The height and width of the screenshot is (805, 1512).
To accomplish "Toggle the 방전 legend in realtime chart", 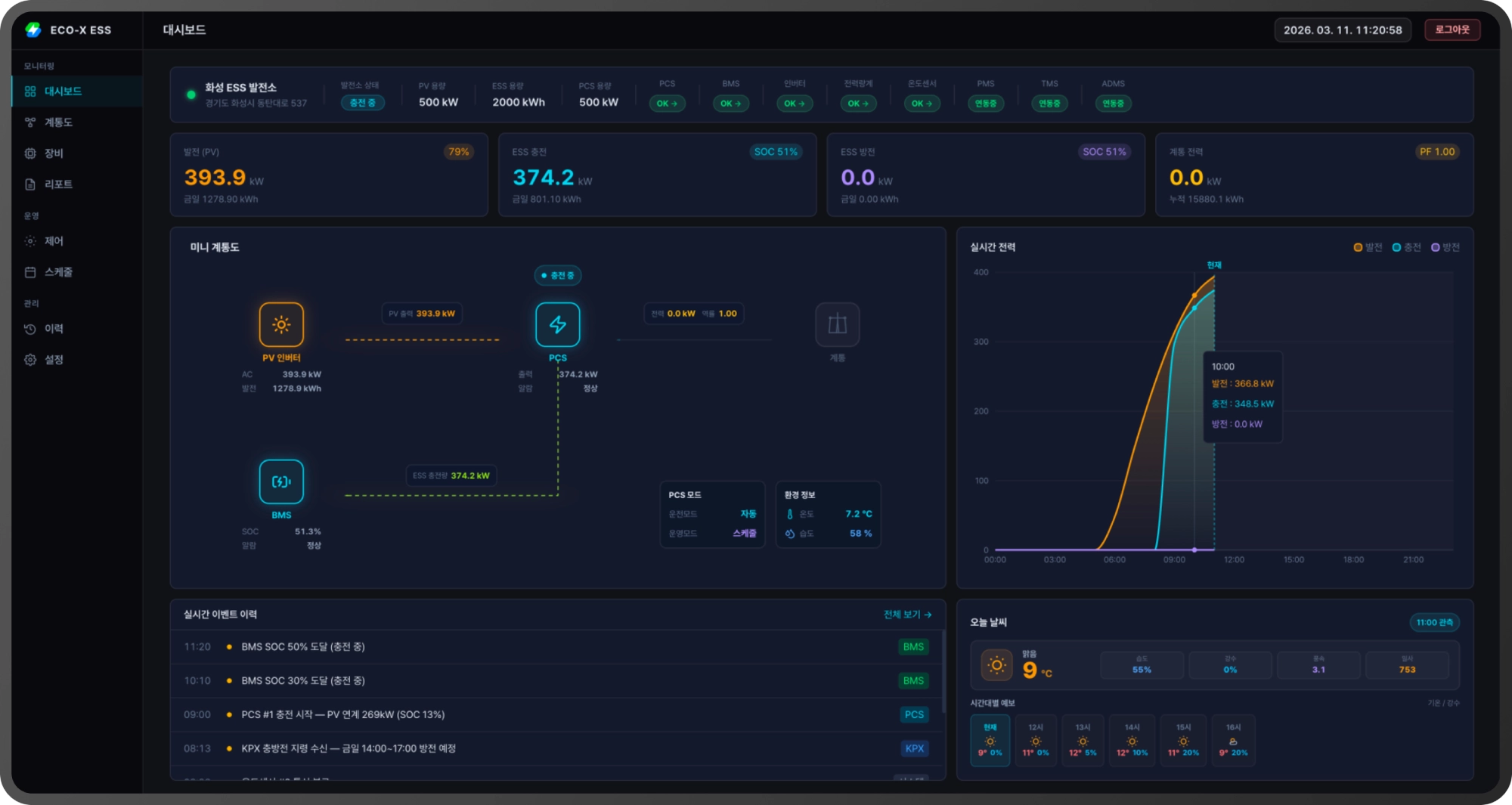I will point(1445,247).
